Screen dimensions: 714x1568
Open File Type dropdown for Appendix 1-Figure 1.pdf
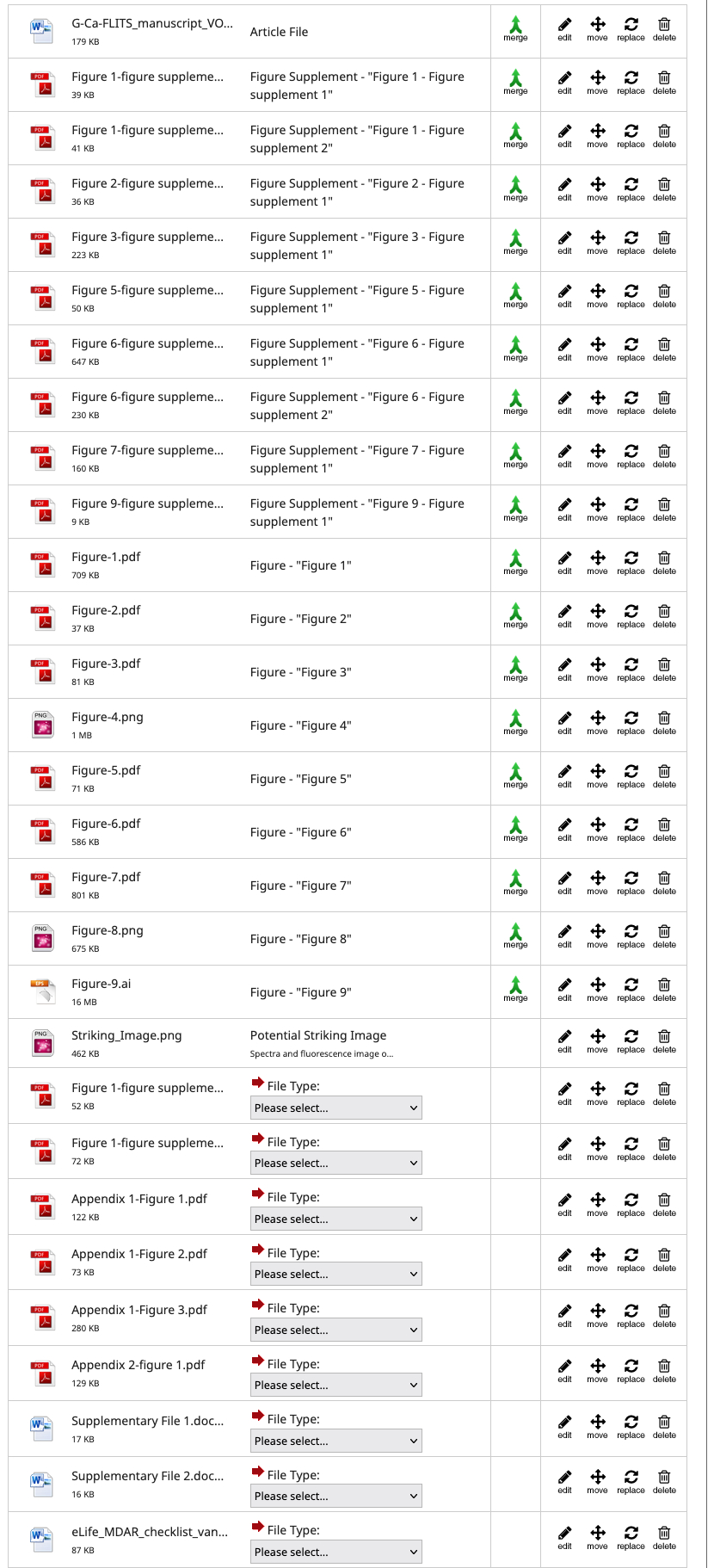click(335, 1219)
